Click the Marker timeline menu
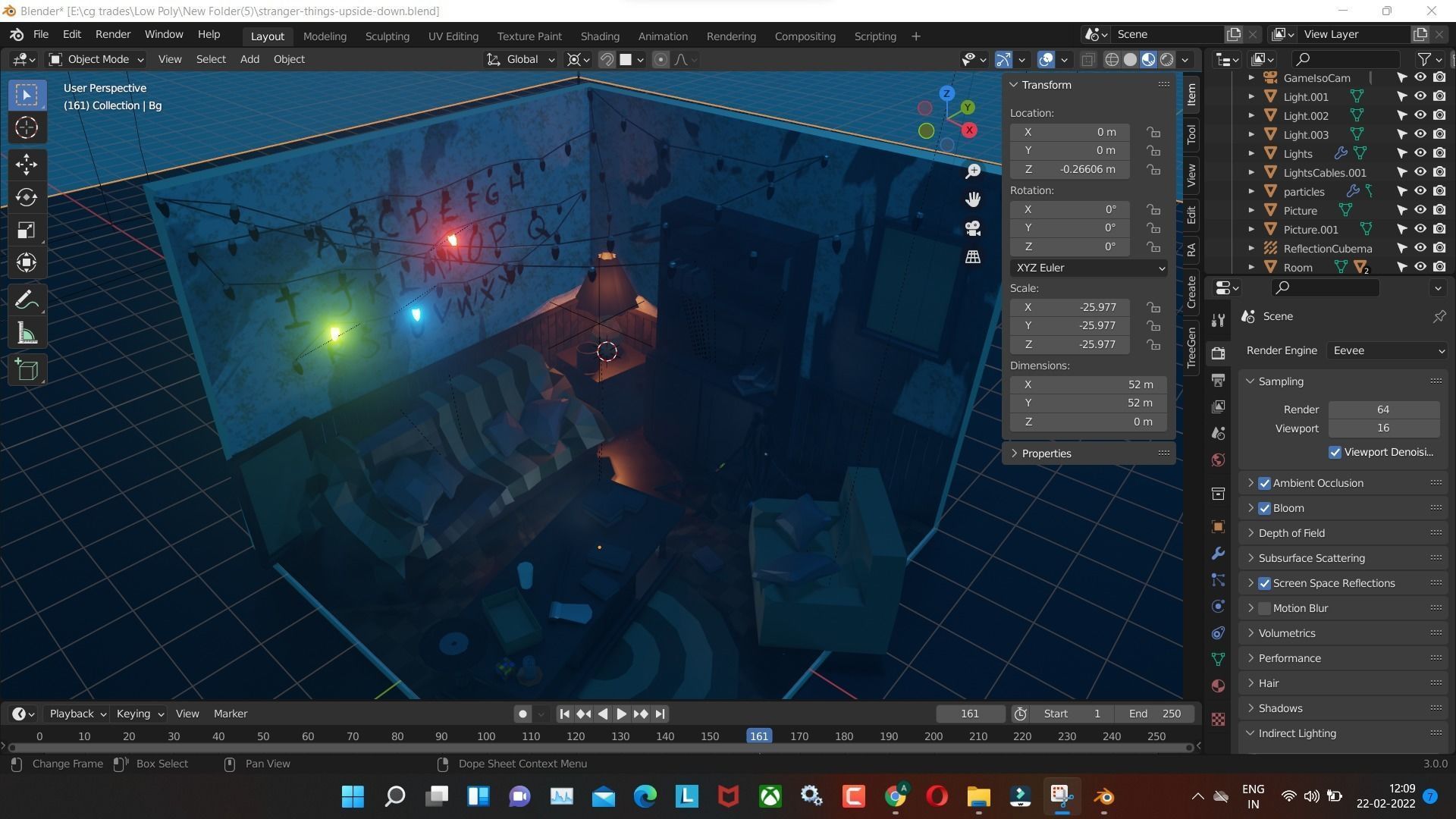Image resolution: width=1456 pixels, height=819 pixels. pyautogui.click(x=231, y=714)
